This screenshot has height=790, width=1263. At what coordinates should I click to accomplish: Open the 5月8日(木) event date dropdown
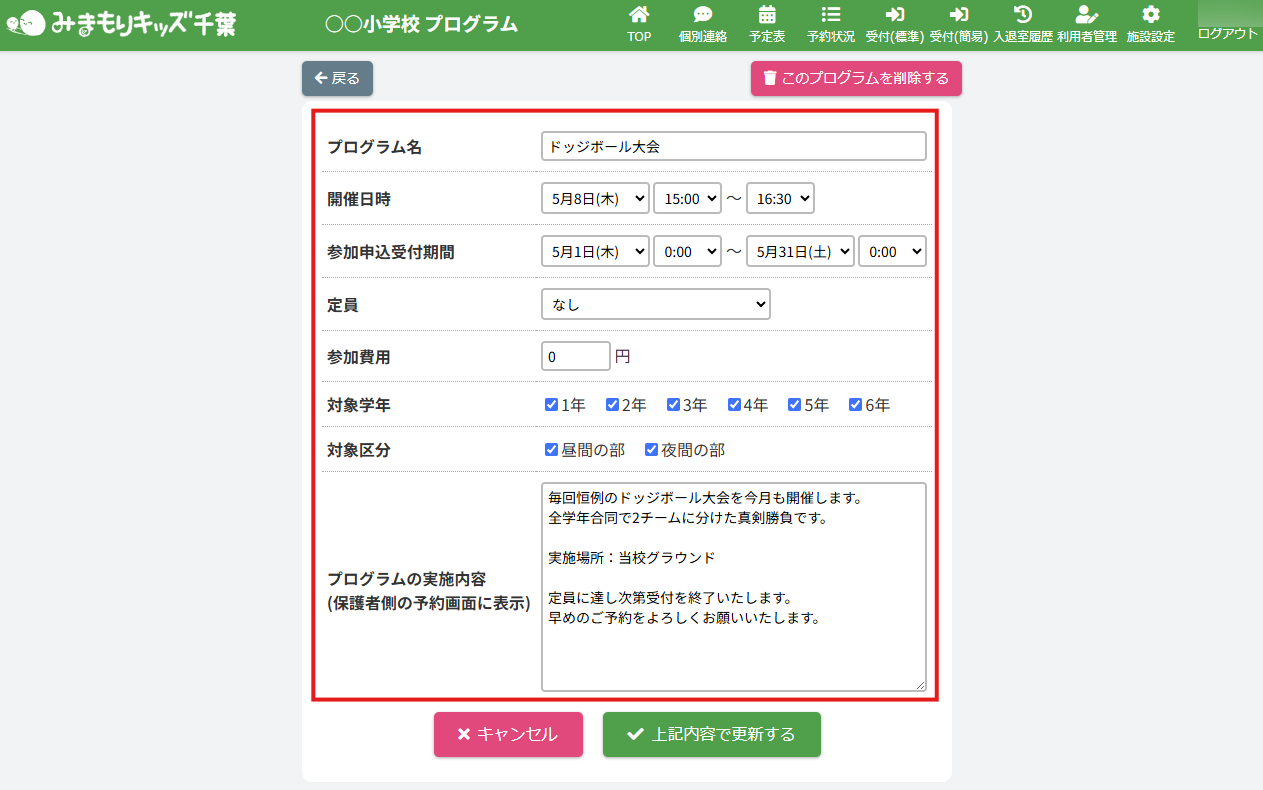coord(595,199)
